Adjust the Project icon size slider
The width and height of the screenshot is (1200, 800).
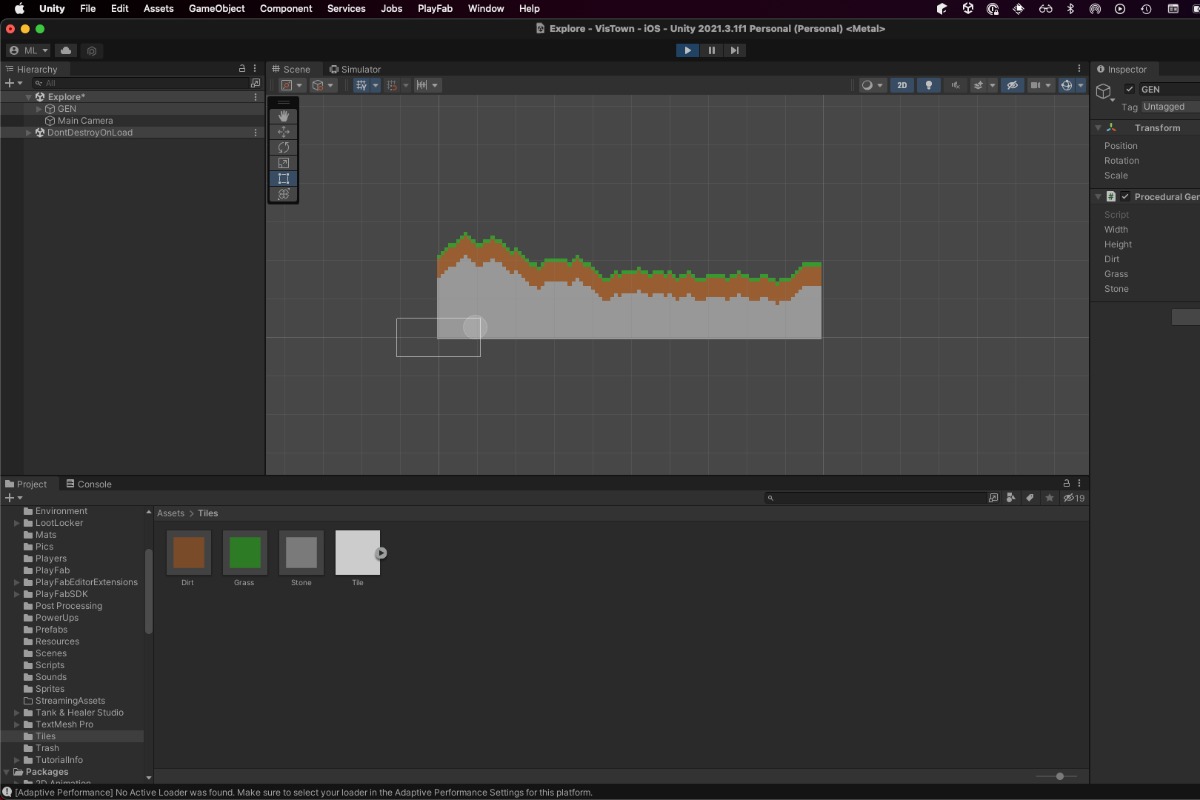click(x=1059, y=776)
